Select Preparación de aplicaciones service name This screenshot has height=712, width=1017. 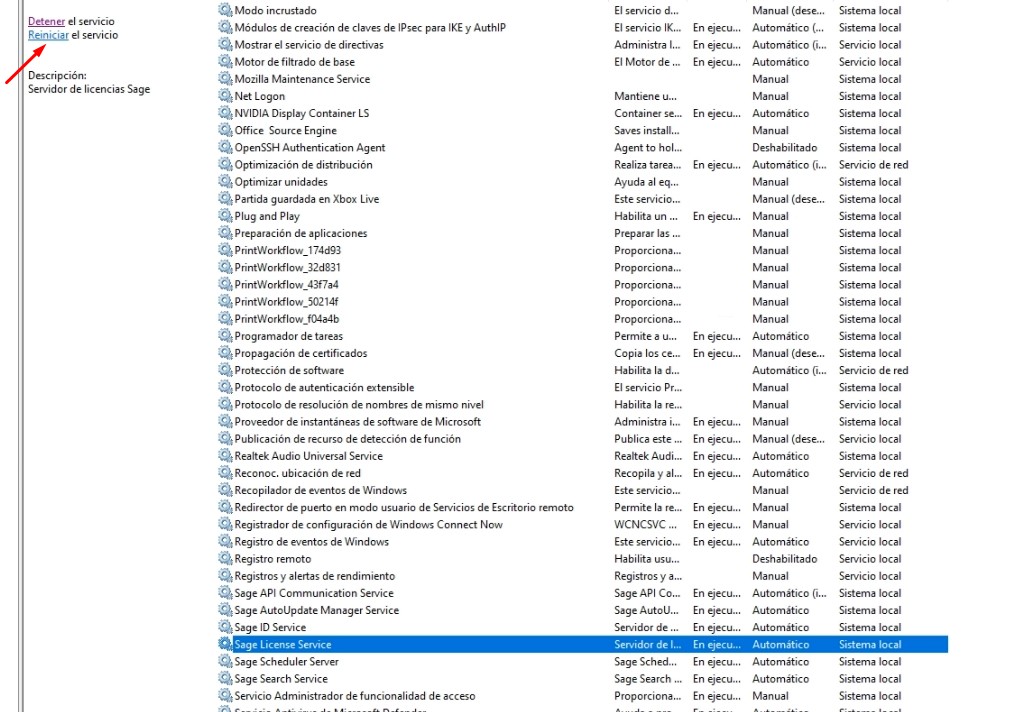click(301, 233)
